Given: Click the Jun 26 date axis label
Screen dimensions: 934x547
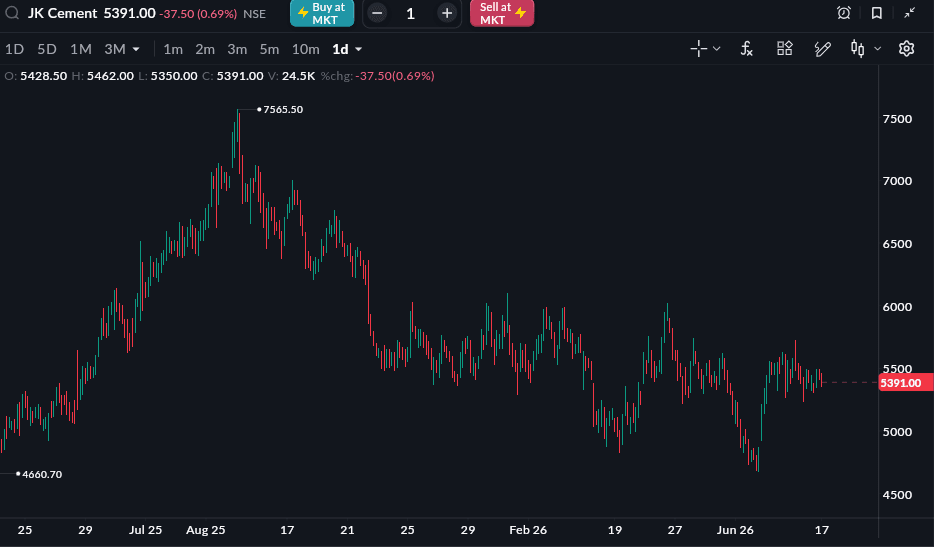Looking at the screenshot, I should pos(735,530).
